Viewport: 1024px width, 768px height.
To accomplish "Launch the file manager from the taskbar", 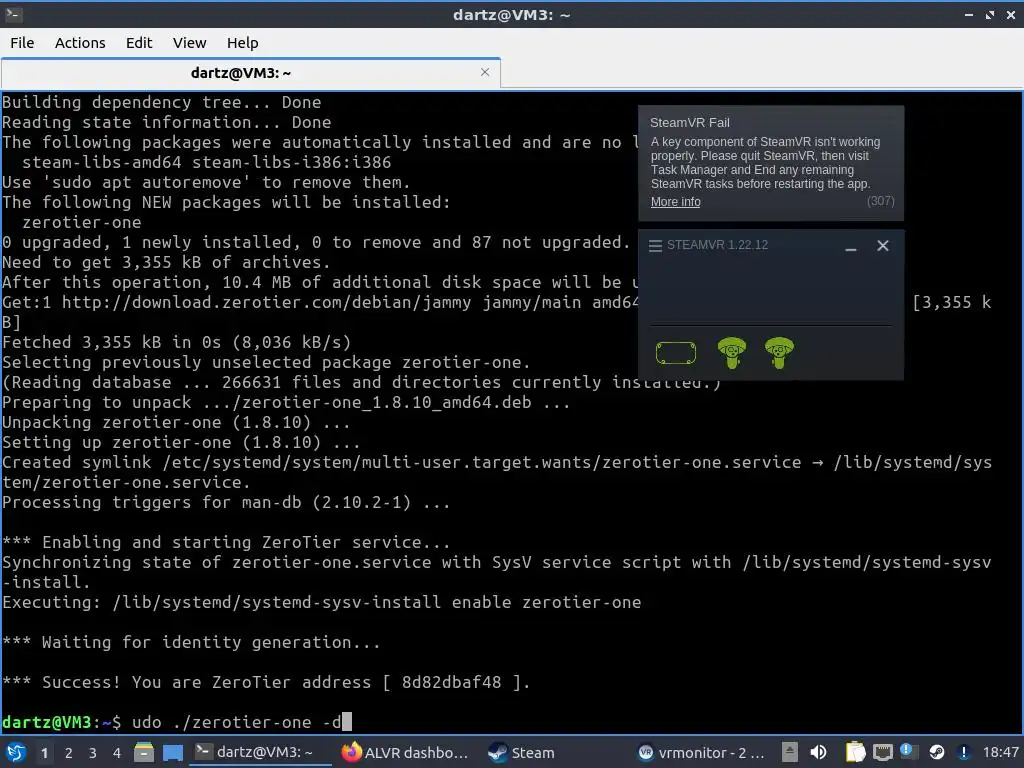I will pos(144,752).
